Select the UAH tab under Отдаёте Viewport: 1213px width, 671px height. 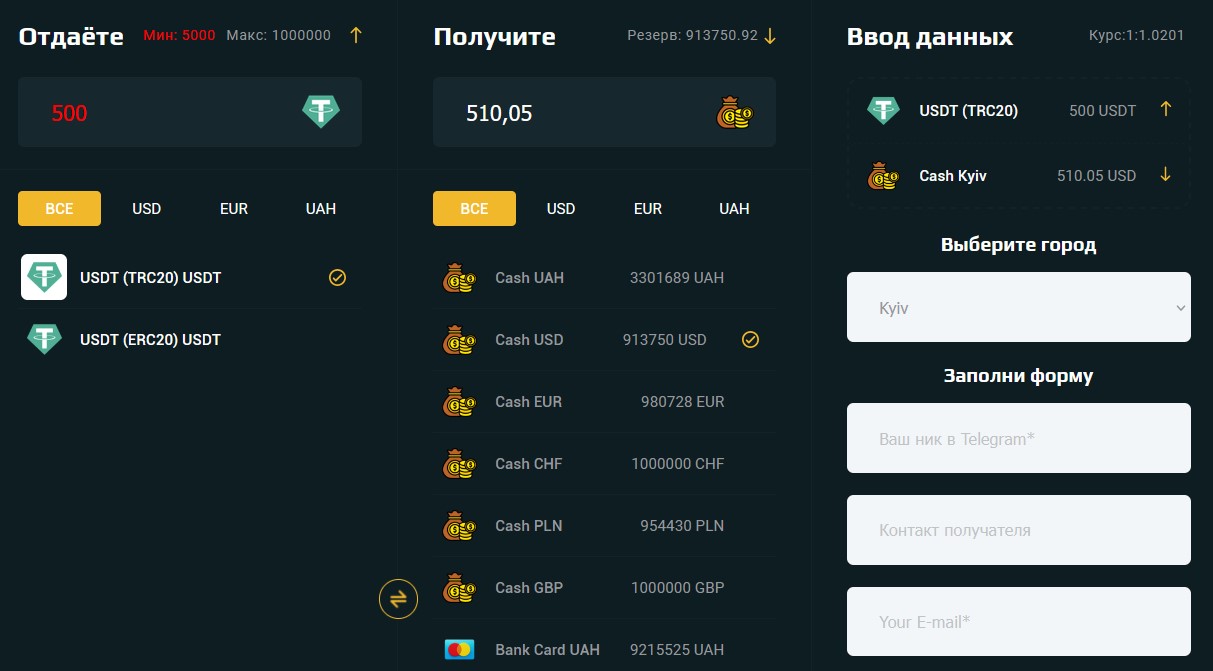[x=321, y=208]
